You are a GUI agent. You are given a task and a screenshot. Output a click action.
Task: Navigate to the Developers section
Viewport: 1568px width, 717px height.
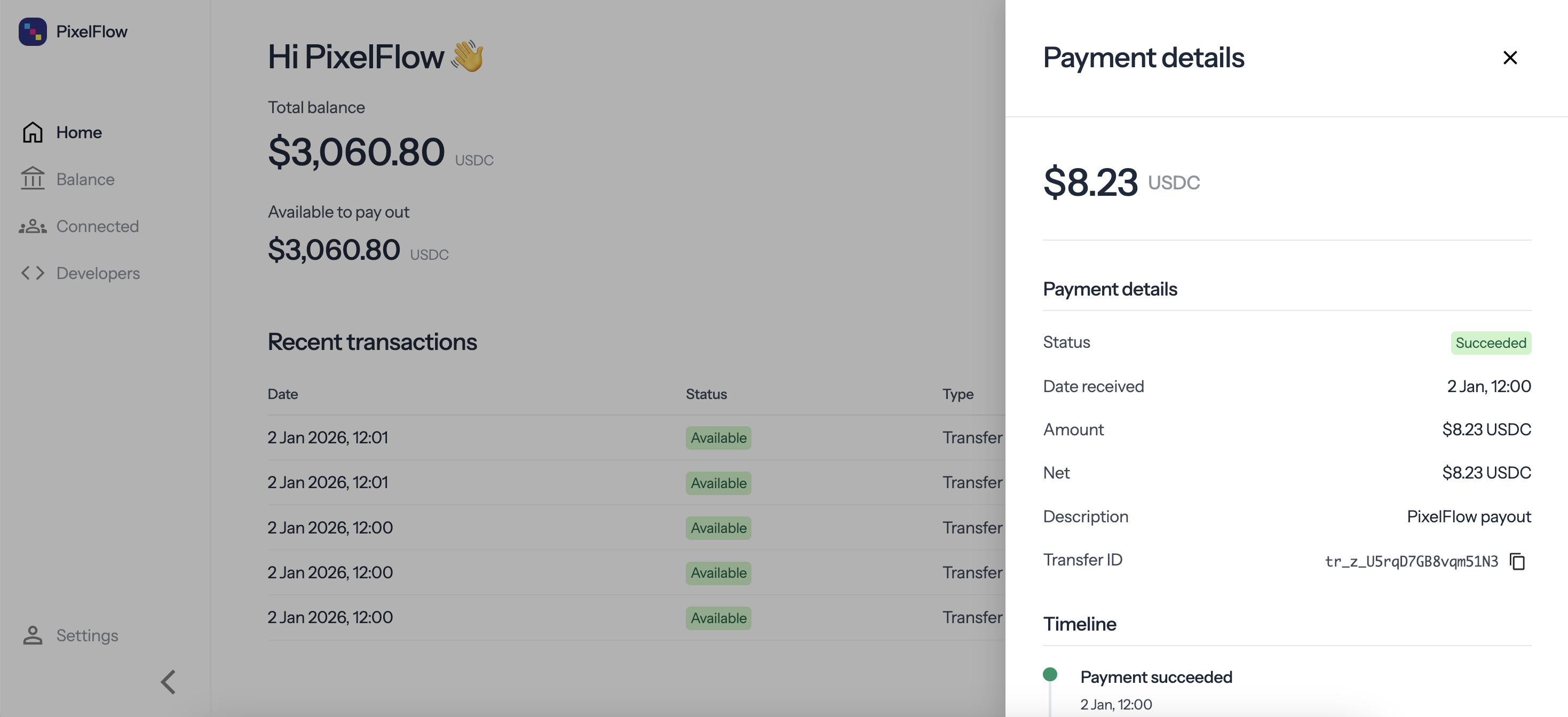coord(98,273)
